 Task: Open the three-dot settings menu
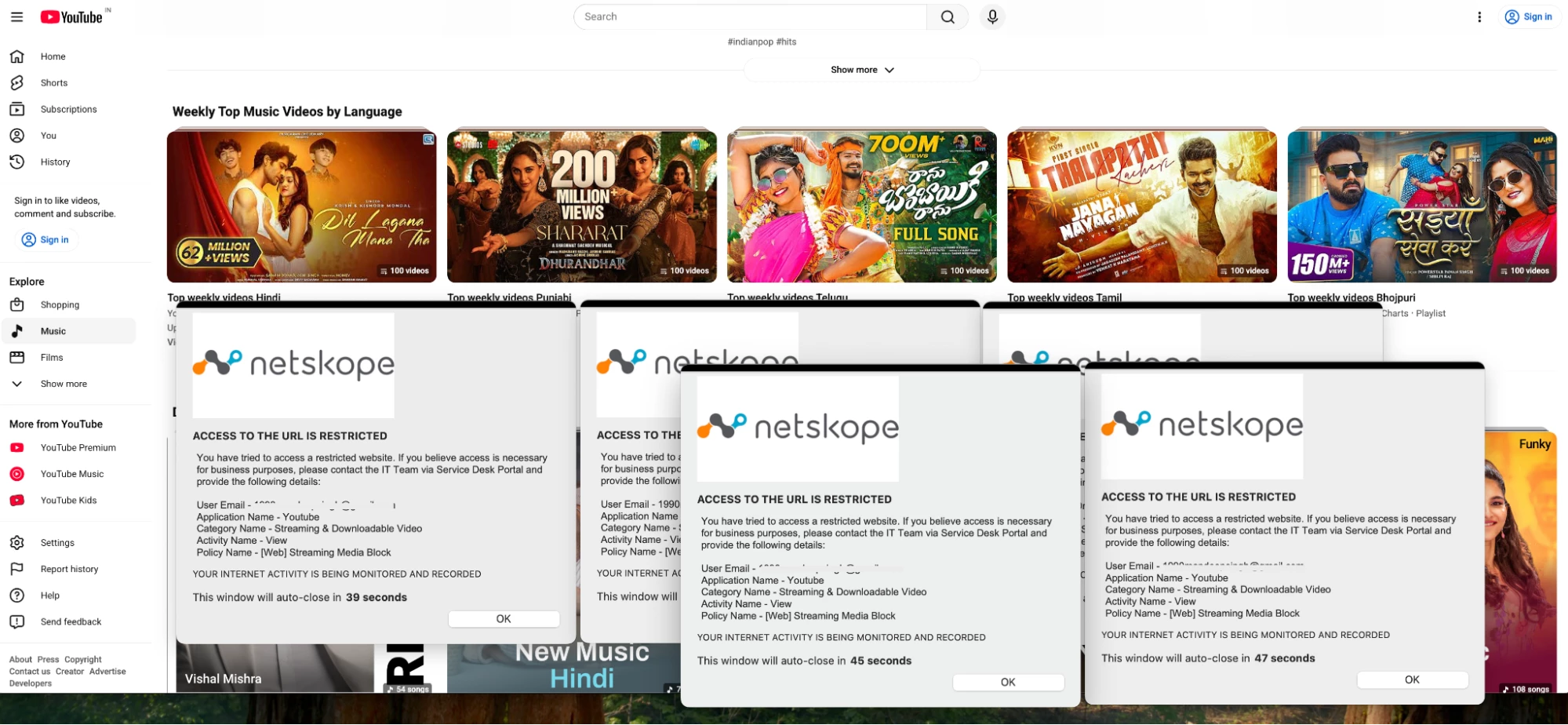[1479, 16]
